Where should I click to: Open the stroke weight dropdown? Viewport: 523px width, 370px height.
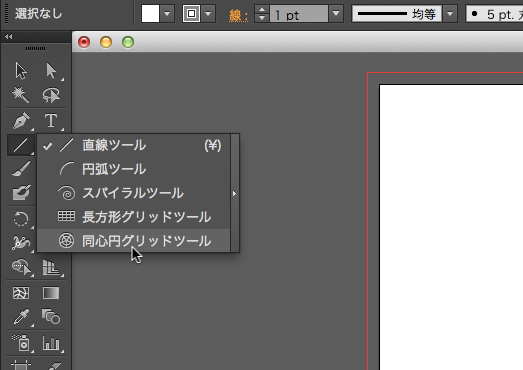pos(336,14)
